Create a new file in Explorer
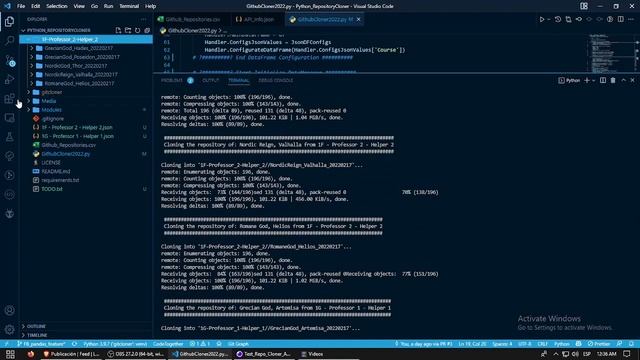Viewport: 640px width, 360px height. [118, 30]
